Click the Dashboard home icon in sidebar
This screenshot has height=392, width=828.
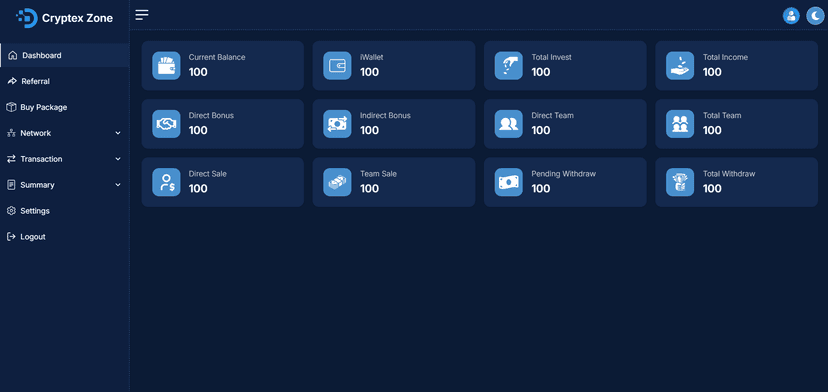(13, 55)
